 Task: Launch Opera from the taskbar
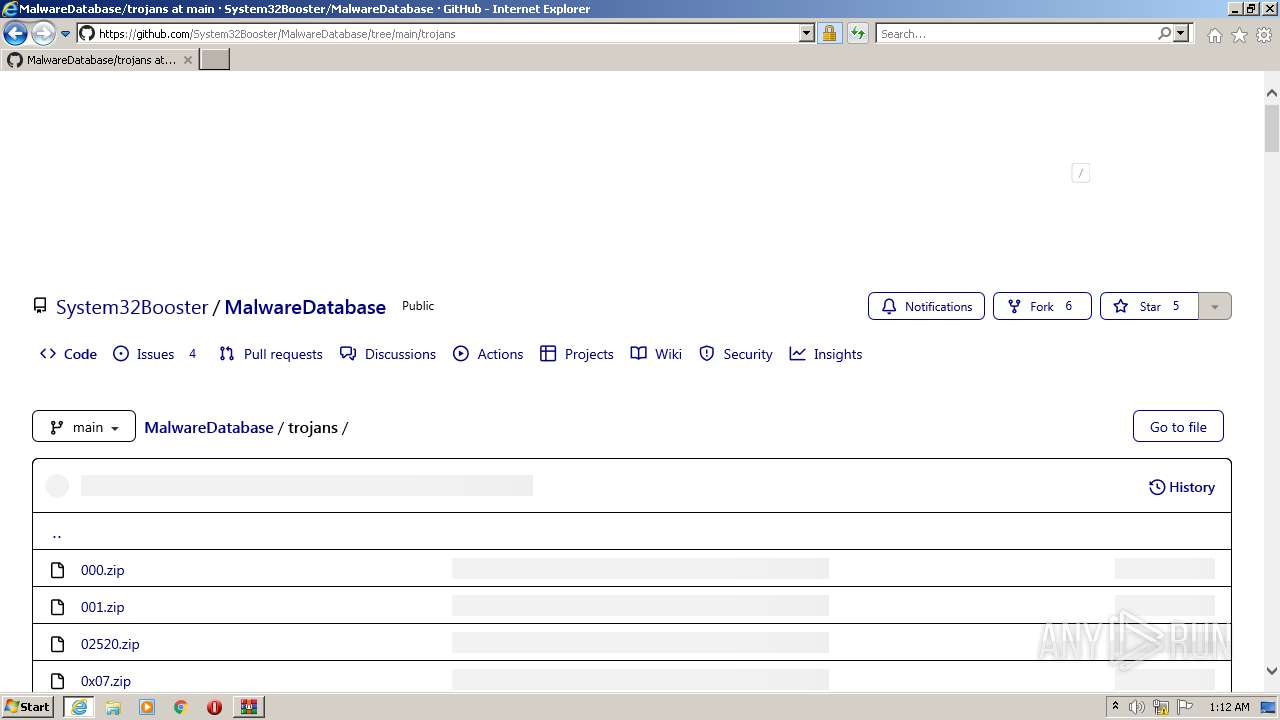214,707
